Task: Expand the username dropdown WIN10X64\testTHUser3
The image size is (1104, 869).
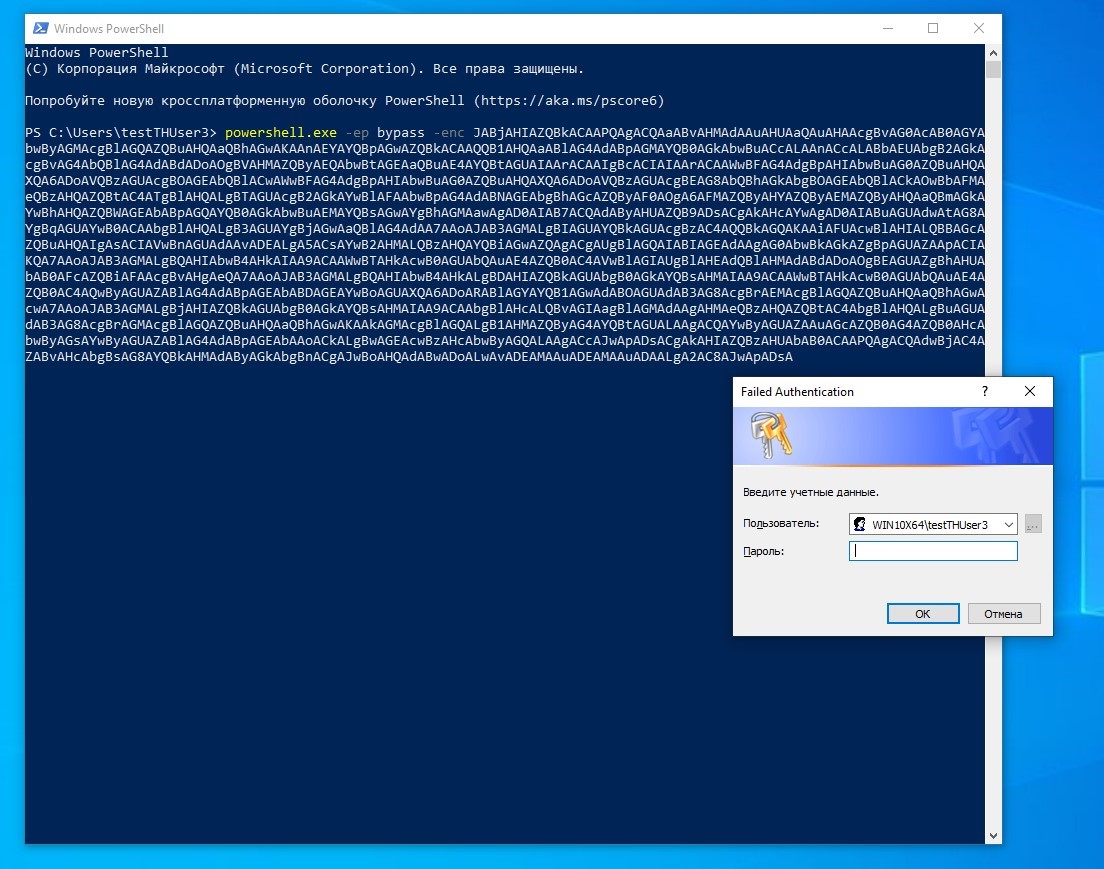Action: click(x=1008, y=525)
